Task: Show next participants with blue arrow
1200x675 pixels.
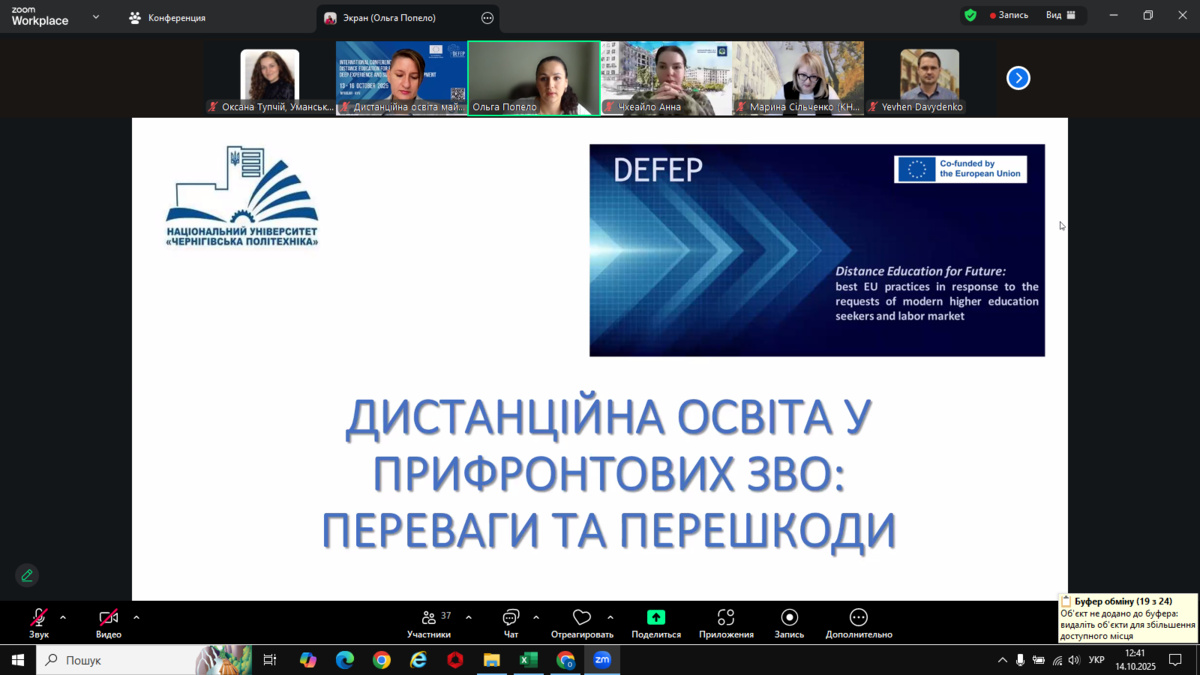Action: point(1018,78)
